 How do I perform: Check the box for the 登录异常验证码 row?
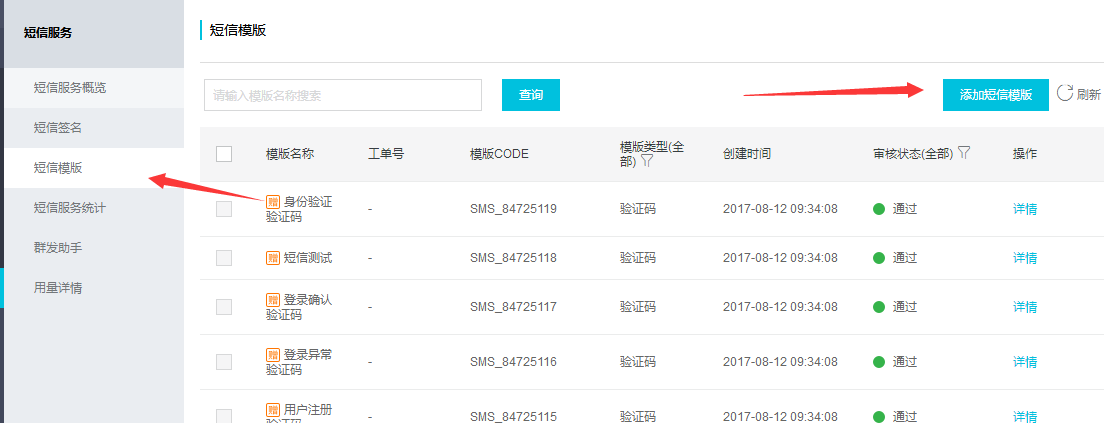[x=224, y=361]
